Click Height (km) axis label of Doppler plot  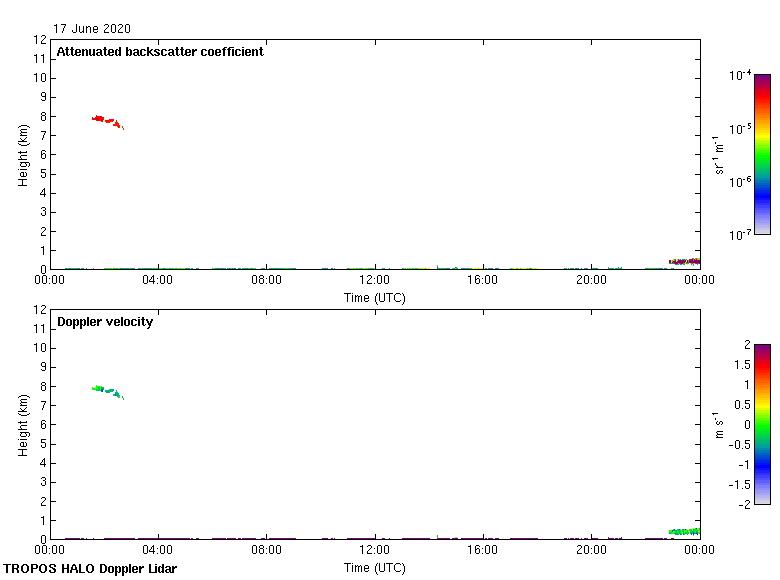click(23, 425)
